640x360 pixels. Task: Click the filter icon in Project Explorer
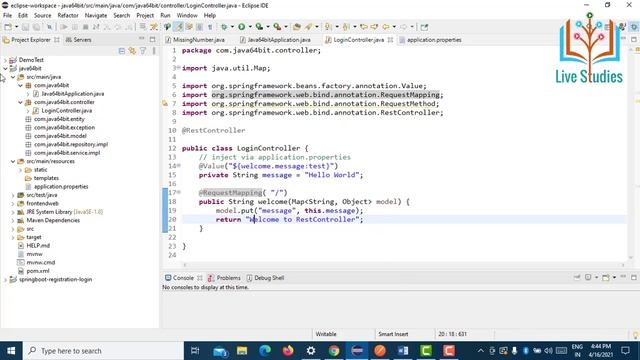[x=143, y=51]
